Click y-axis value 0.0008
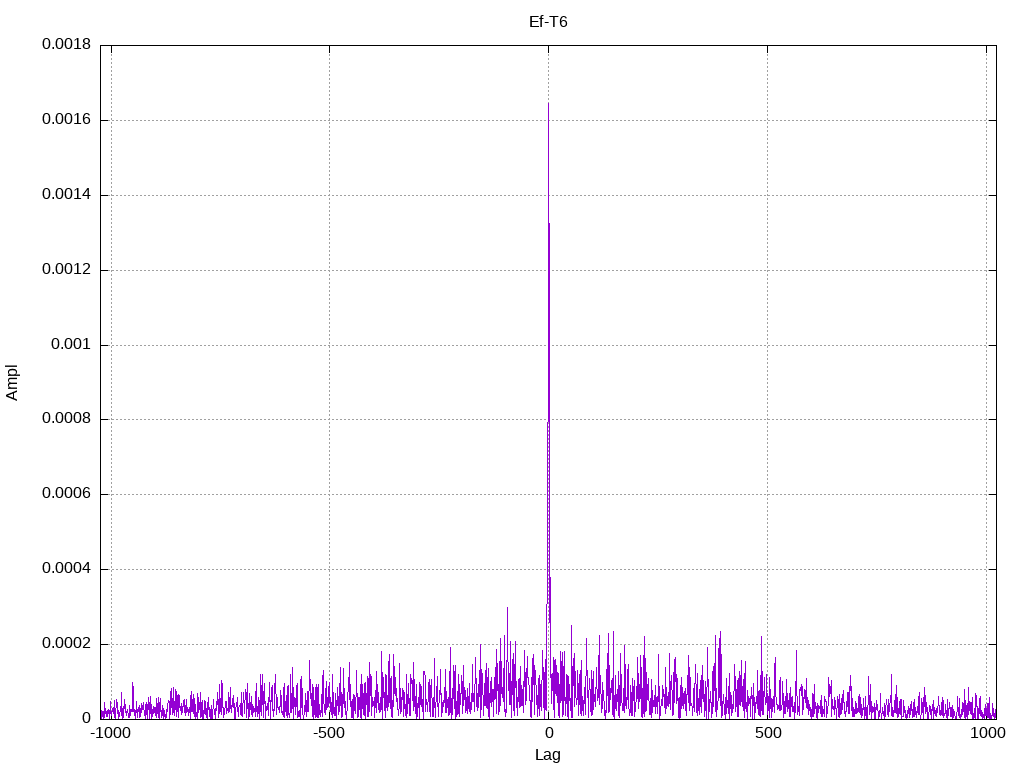The width and height of the screenshot is (1024, 768). pos(67,419)
